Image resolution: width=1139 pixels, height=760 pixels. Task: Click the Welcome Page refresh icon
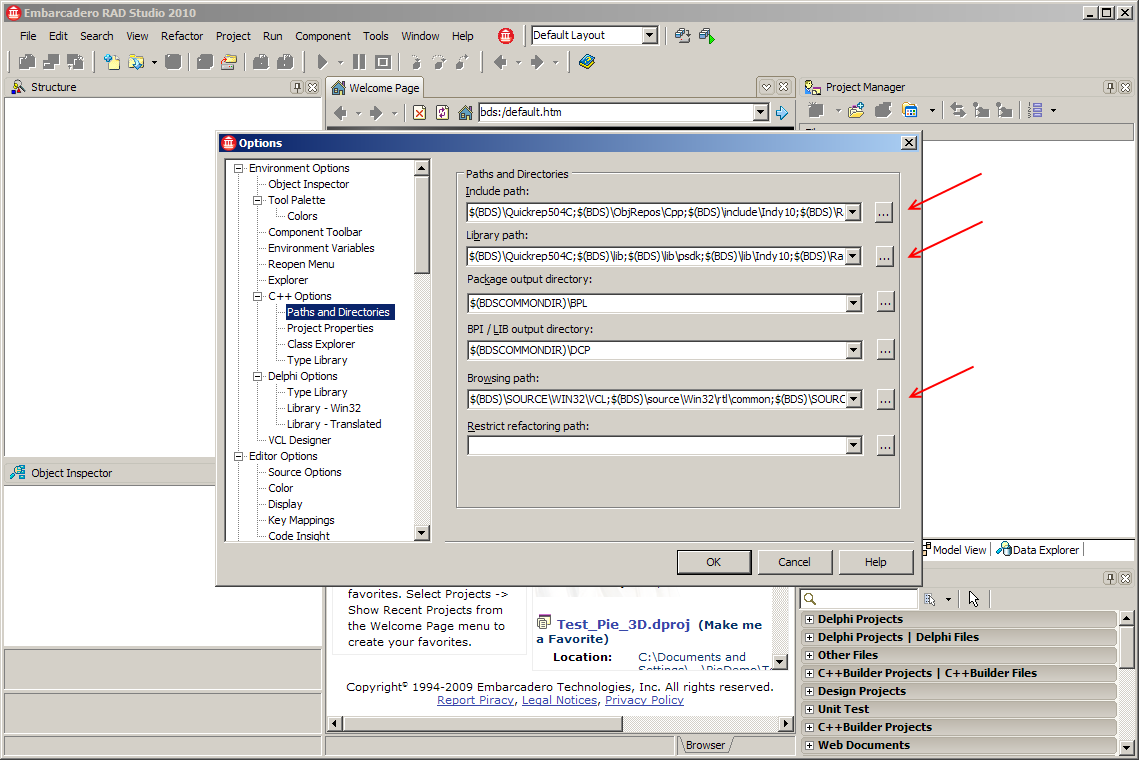pyautogui.click(x=442, y=113)
